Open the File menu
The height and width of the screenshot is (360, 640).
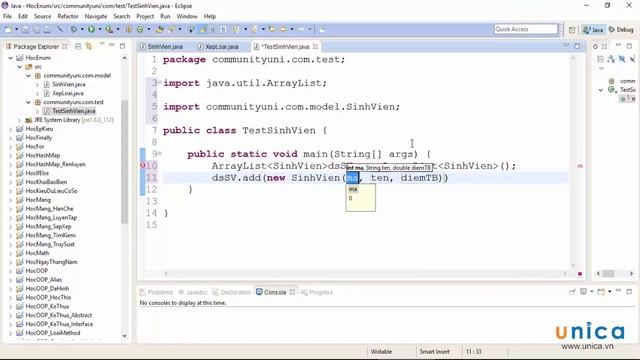[x=7, y=16]
